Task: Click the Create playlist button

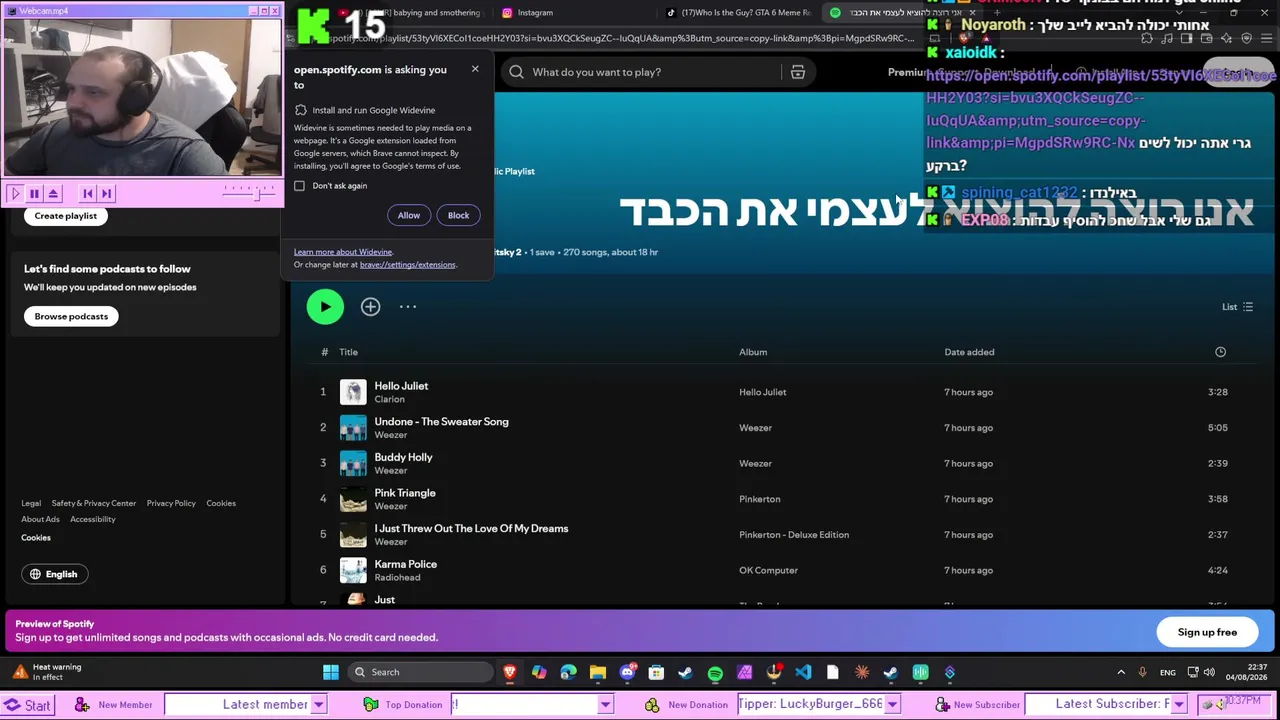Action: pos(66,216)
